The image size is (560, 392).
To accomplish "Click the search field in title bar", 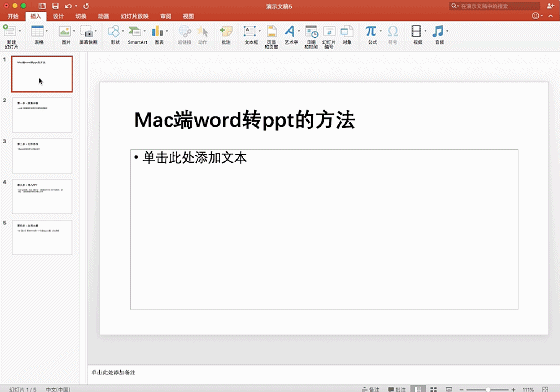I will point(495,6).
